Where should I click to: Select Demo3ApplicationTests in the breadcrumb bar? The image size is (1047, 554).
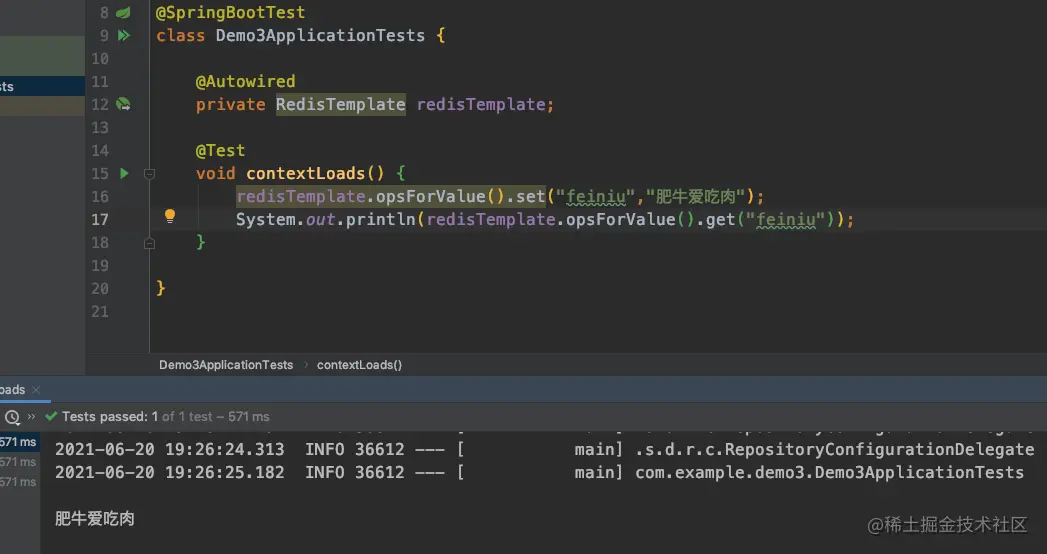[226, 365]
